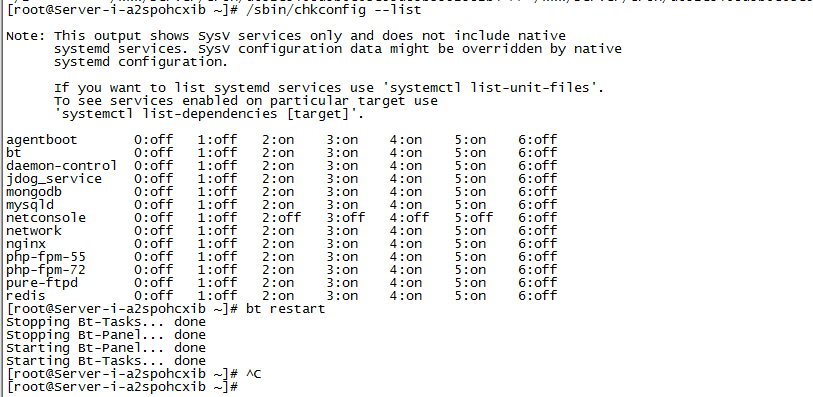Select the 'mysqld' service name
Image resolution: width=813 pixels, height=397 pixels.
pos(30,205)
